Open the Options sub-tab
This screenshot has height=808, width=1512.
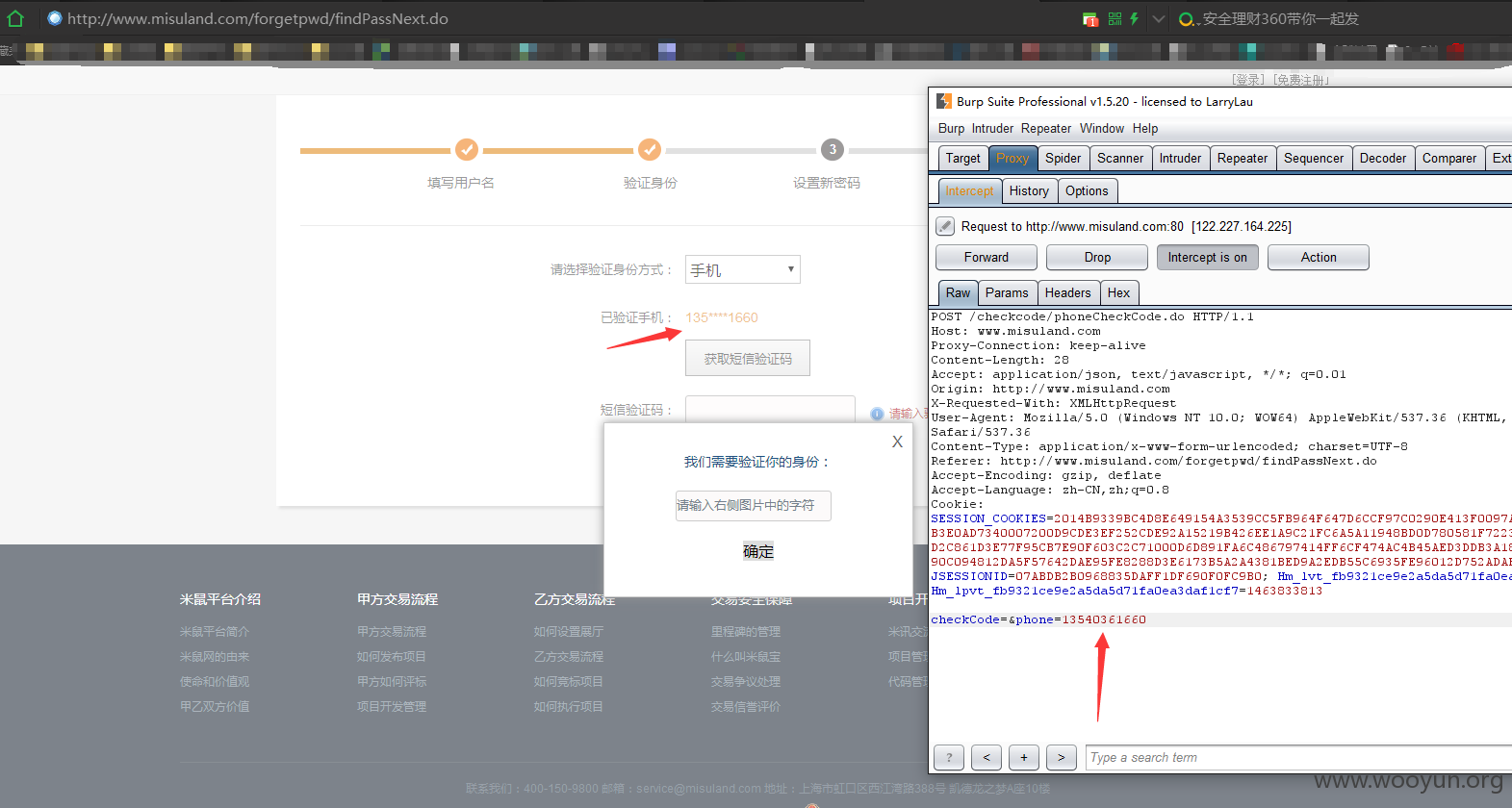click(x=1087, y=190)
